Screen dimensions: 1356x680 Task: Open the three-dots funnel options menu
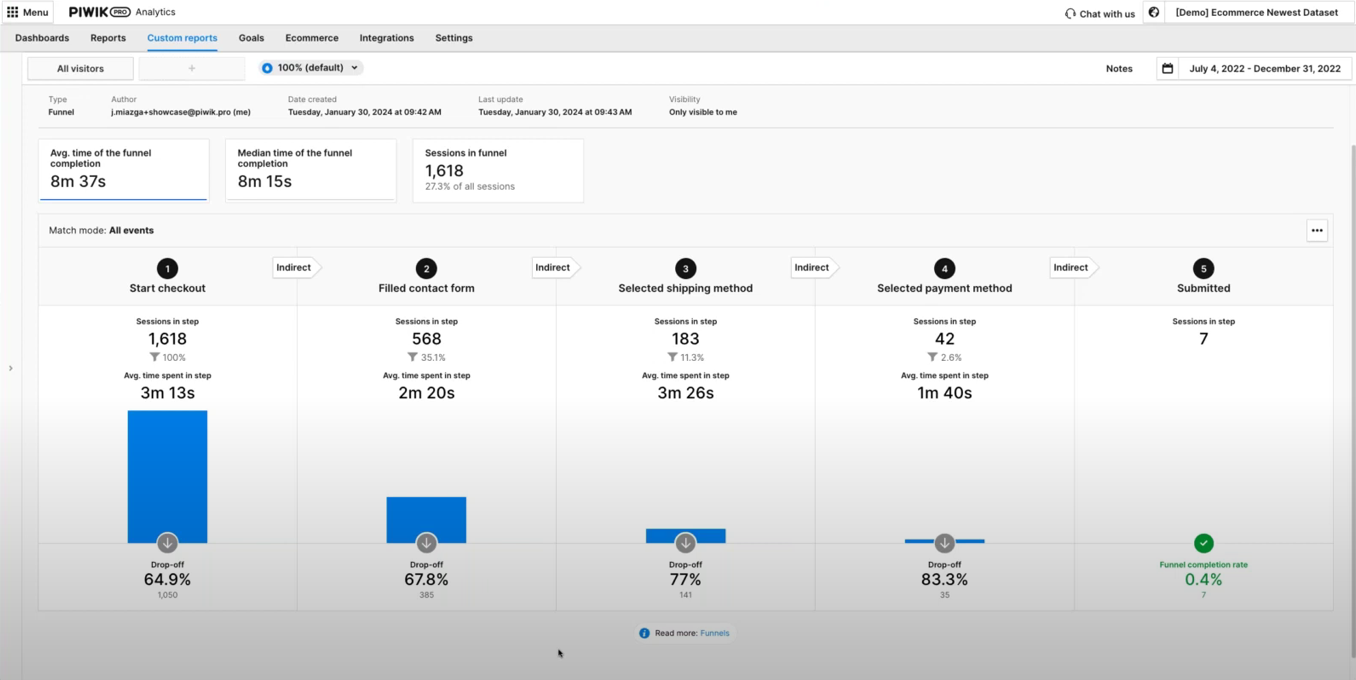click(1317, 231)
